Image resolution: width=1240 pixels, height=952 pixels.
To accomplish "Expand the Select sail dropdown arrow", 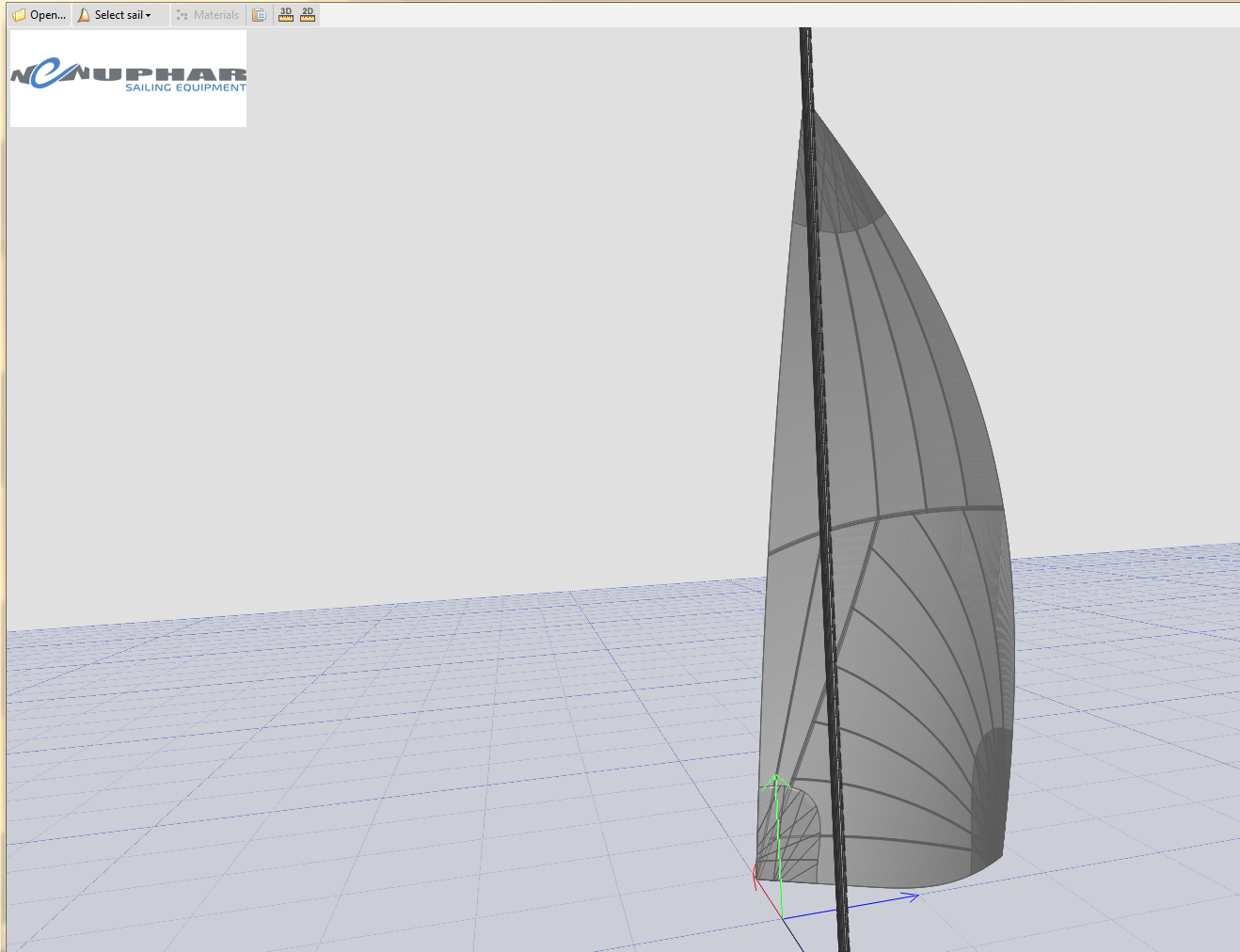I will click(x=148, y=16).
